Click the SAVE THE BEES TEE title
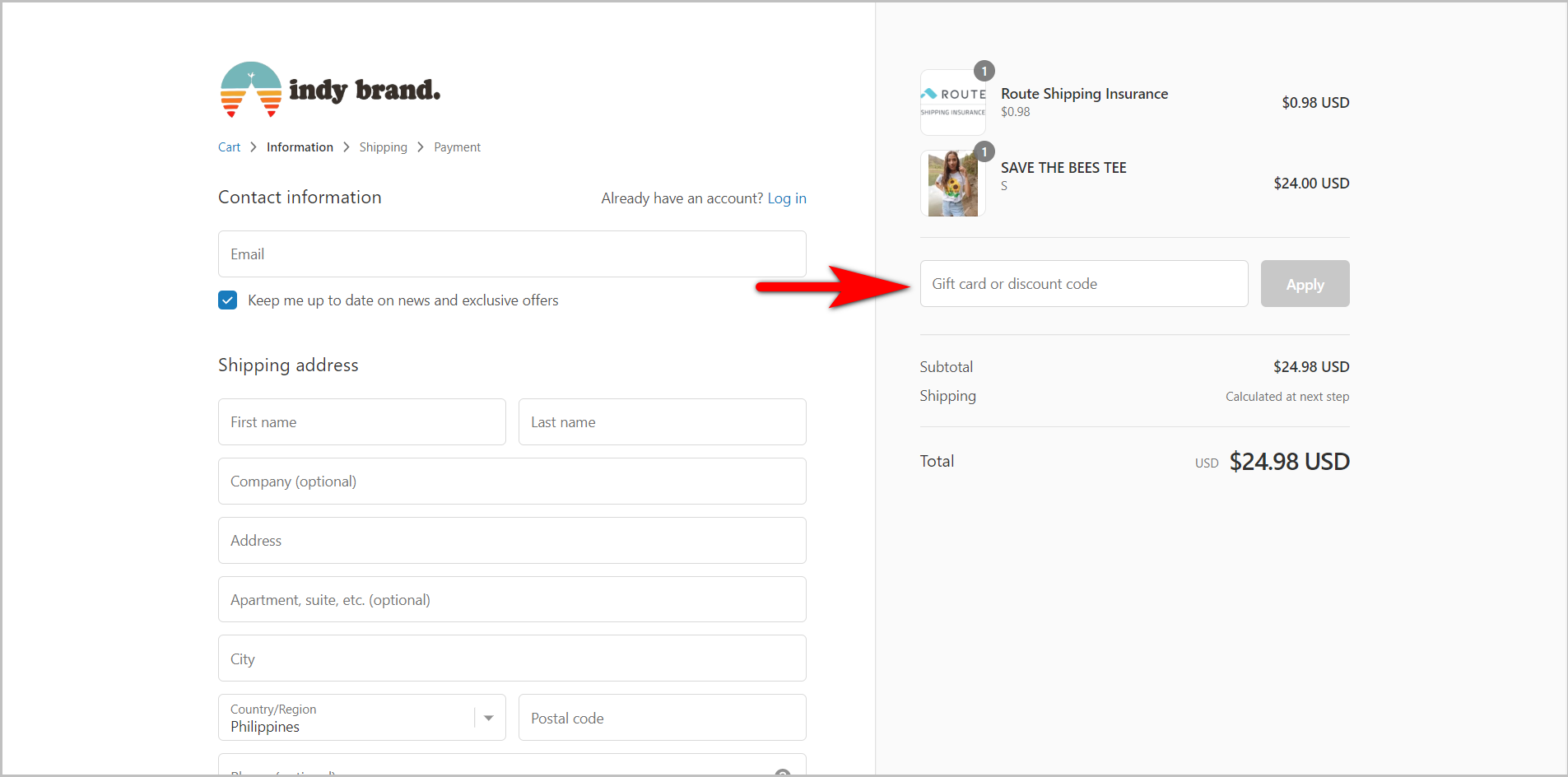The image size is (1568, 777). point(1063,166)
